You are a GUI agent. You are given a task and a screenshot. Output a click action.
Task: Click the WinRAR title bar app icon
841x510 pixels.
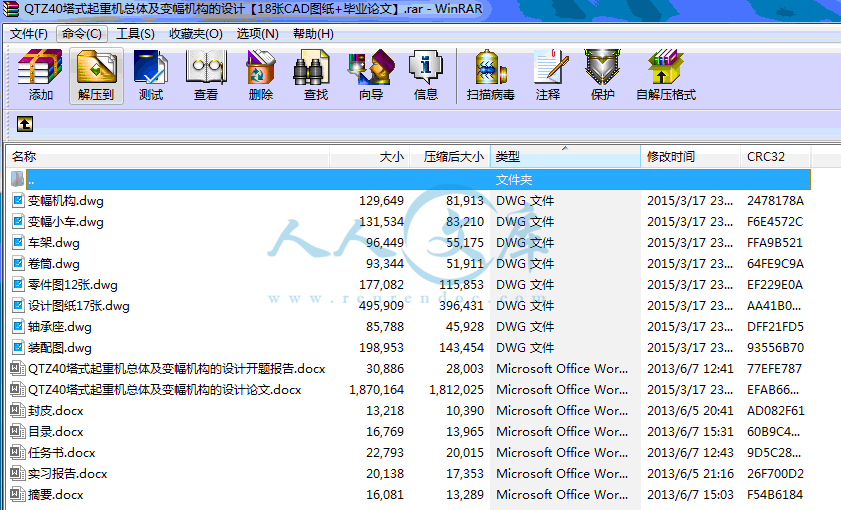click(x=11, y=9)
